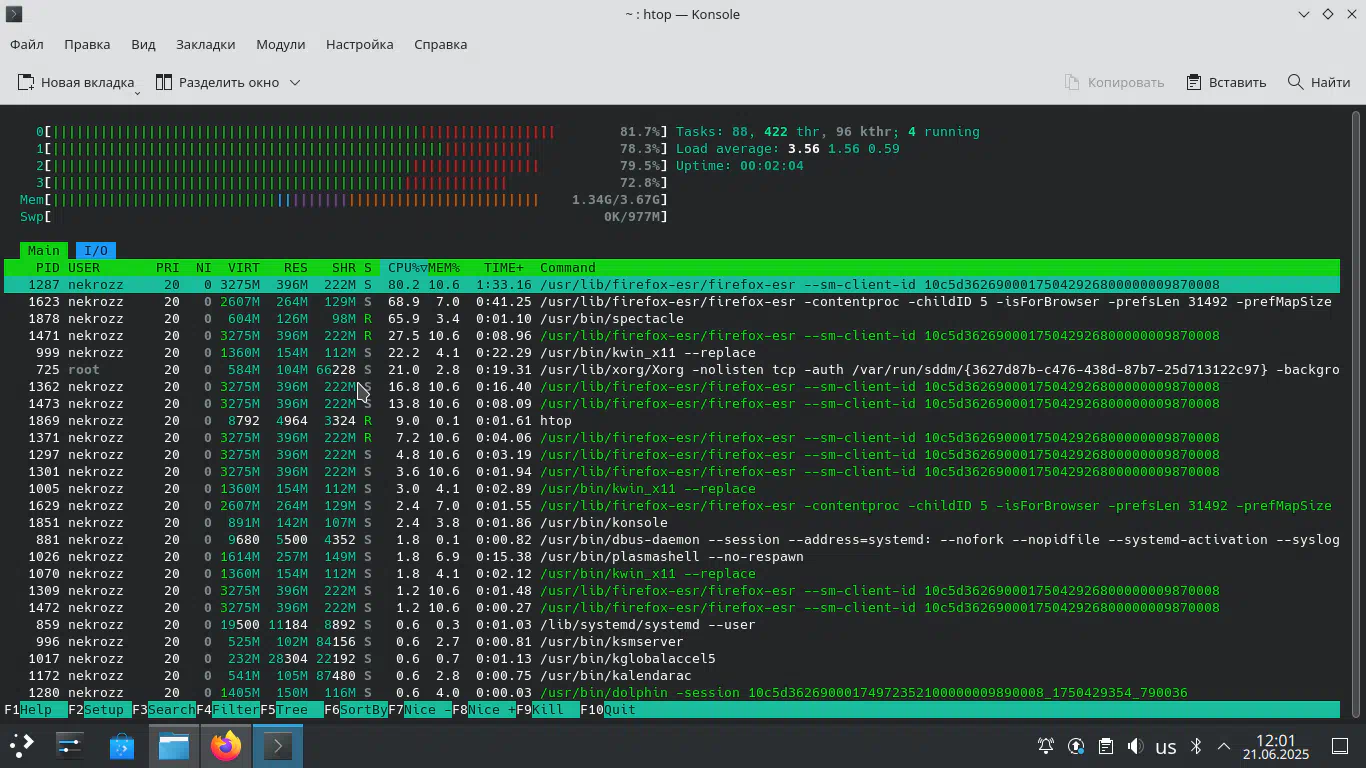The image size is (1366, 768).
Task: Open the volume tray icon
Action: click(1135, 746)
